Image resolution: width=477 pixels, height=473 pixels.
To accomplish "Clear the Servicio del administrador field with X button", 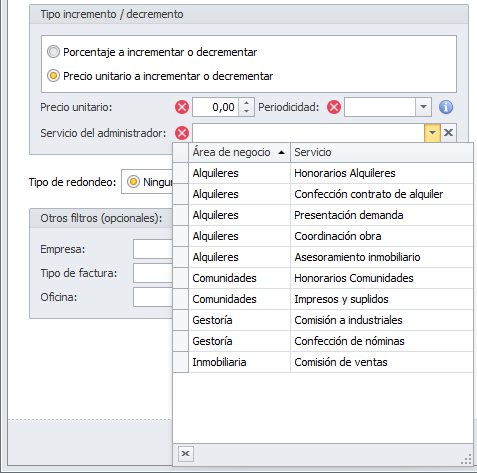I will coord(448,133).
